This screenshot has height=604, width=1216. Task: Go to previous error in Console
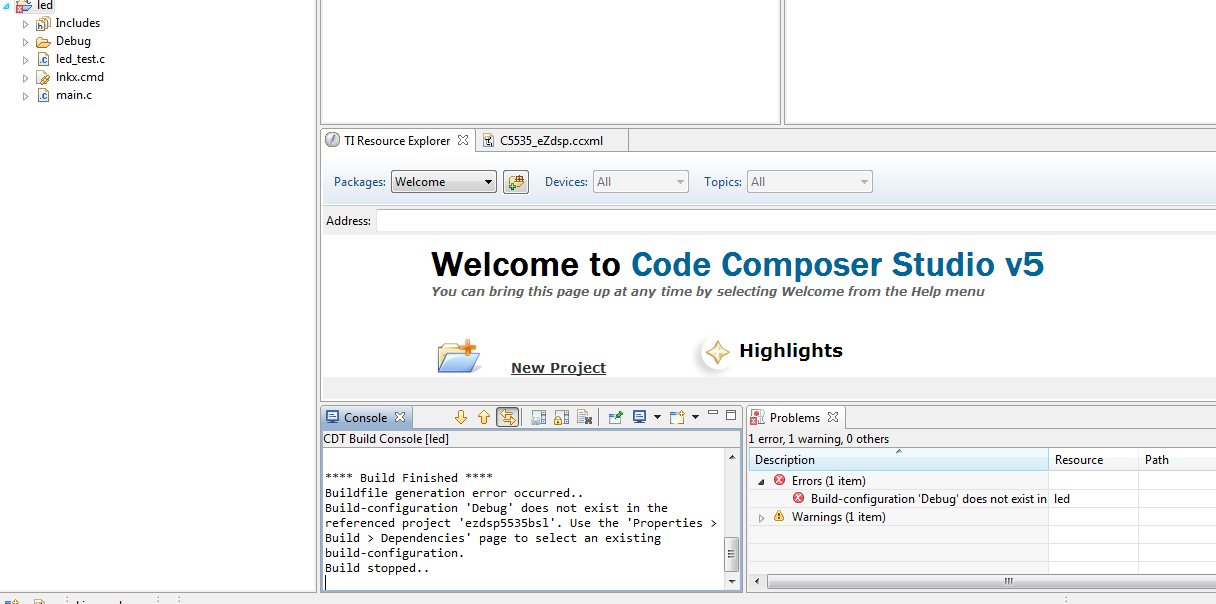[484, 417]
